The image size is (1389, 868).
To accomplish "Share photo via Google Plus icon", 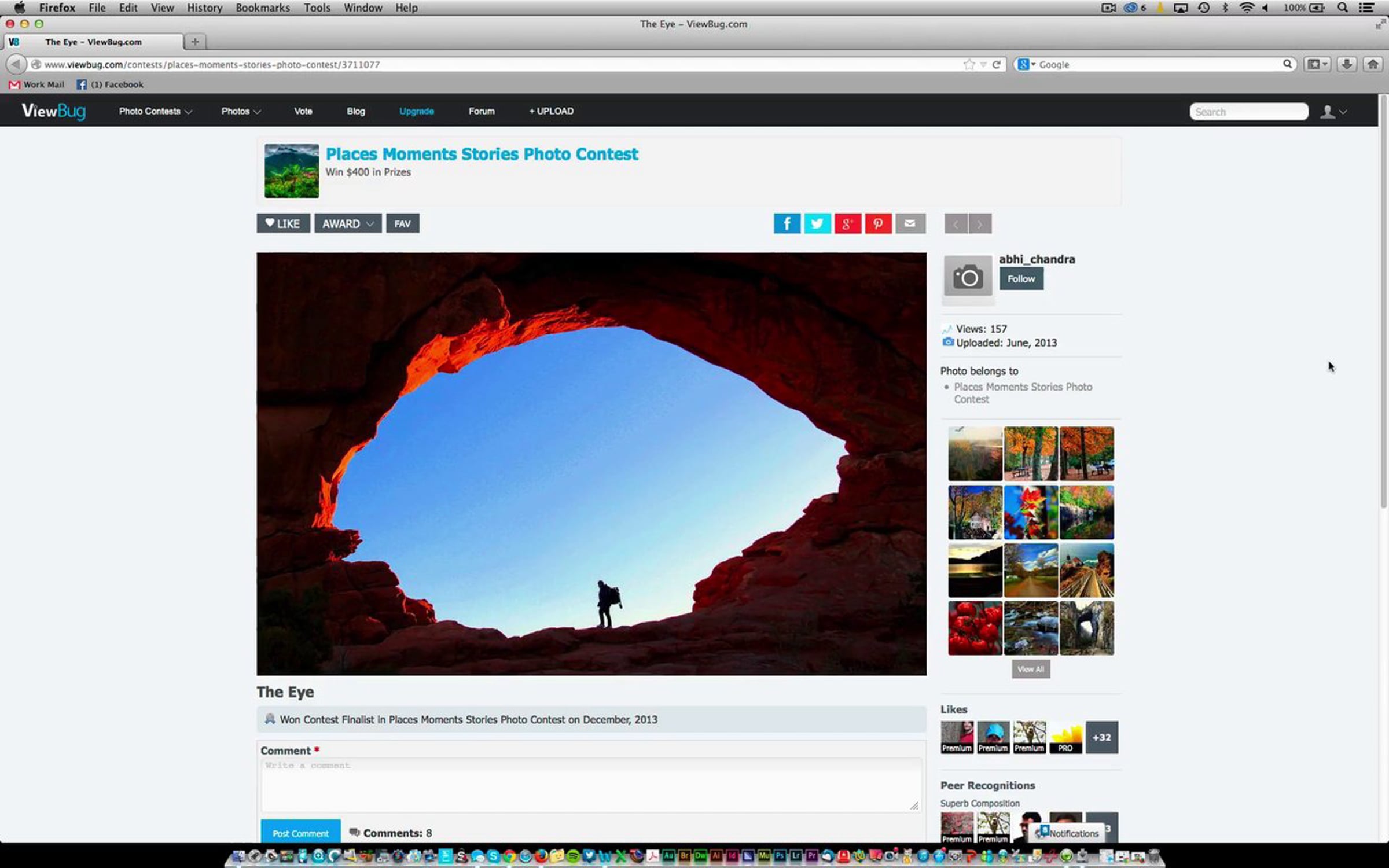I will click(x=848, y=223).
